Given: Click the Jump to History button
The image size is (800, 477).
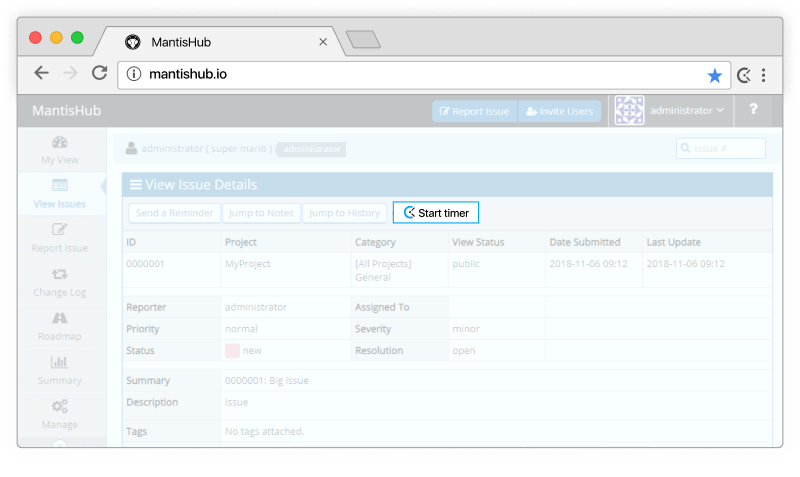Looking at the screenshot, I should click(344, 213).
